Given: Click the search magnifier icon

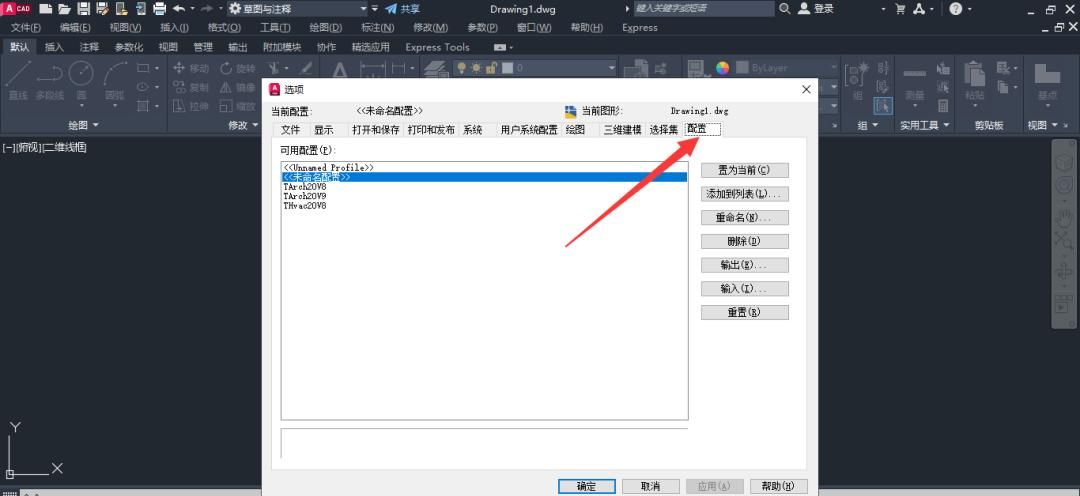Looking at the screenshot, I should 785,9.
